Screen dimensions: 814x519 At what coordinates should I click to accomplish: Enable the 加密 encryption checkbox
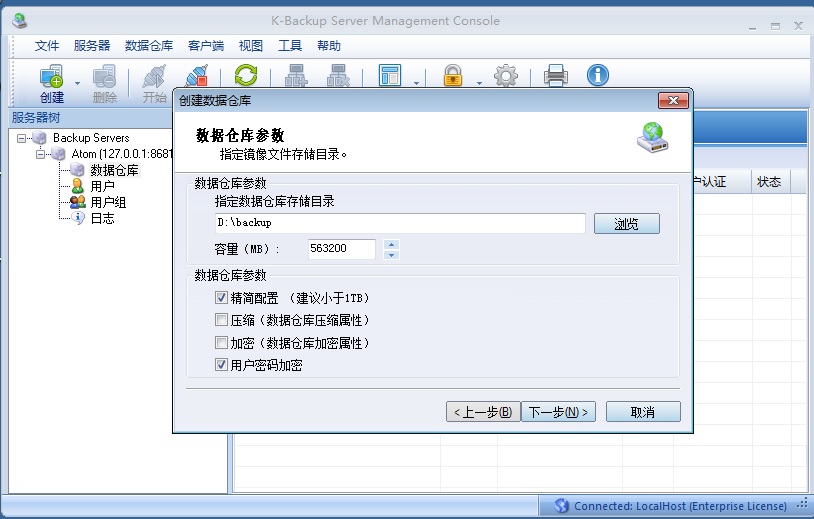[221, 343]
